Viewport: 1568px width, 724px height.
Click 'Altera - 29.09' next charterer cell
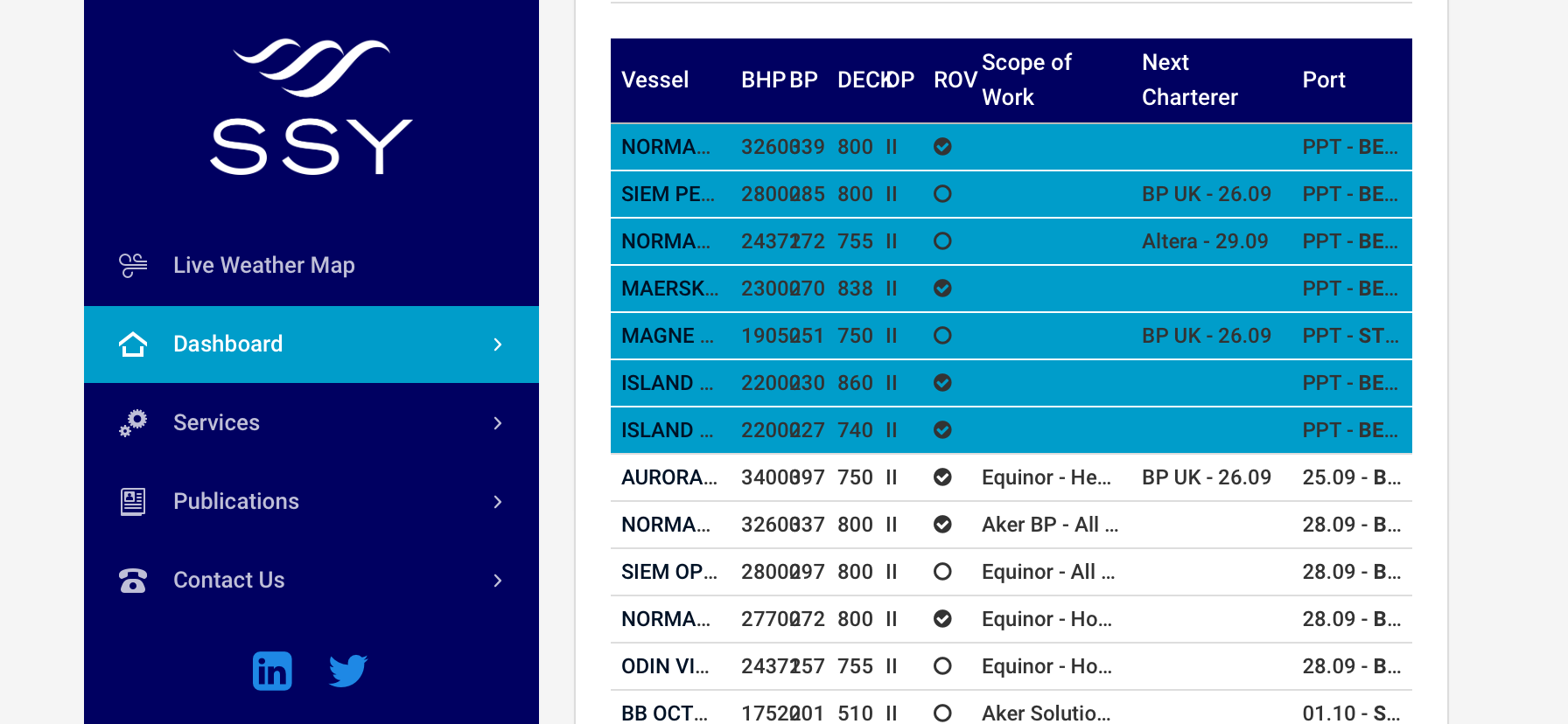click(x=1205, y=241)
